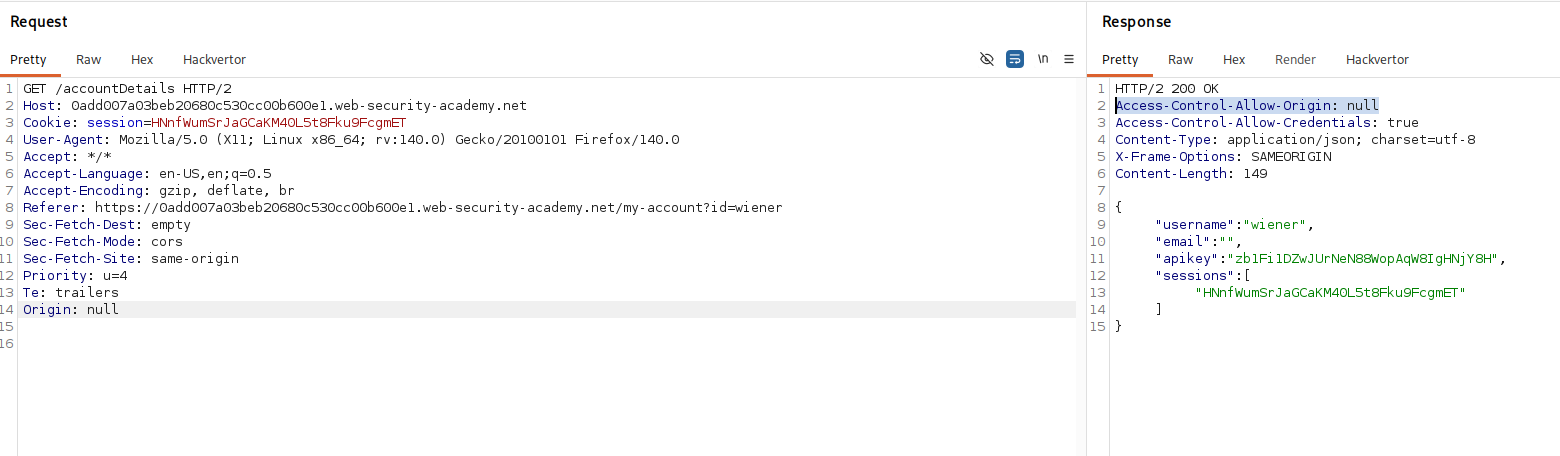Switch to the Response Raw tab

pos(1180,59)
